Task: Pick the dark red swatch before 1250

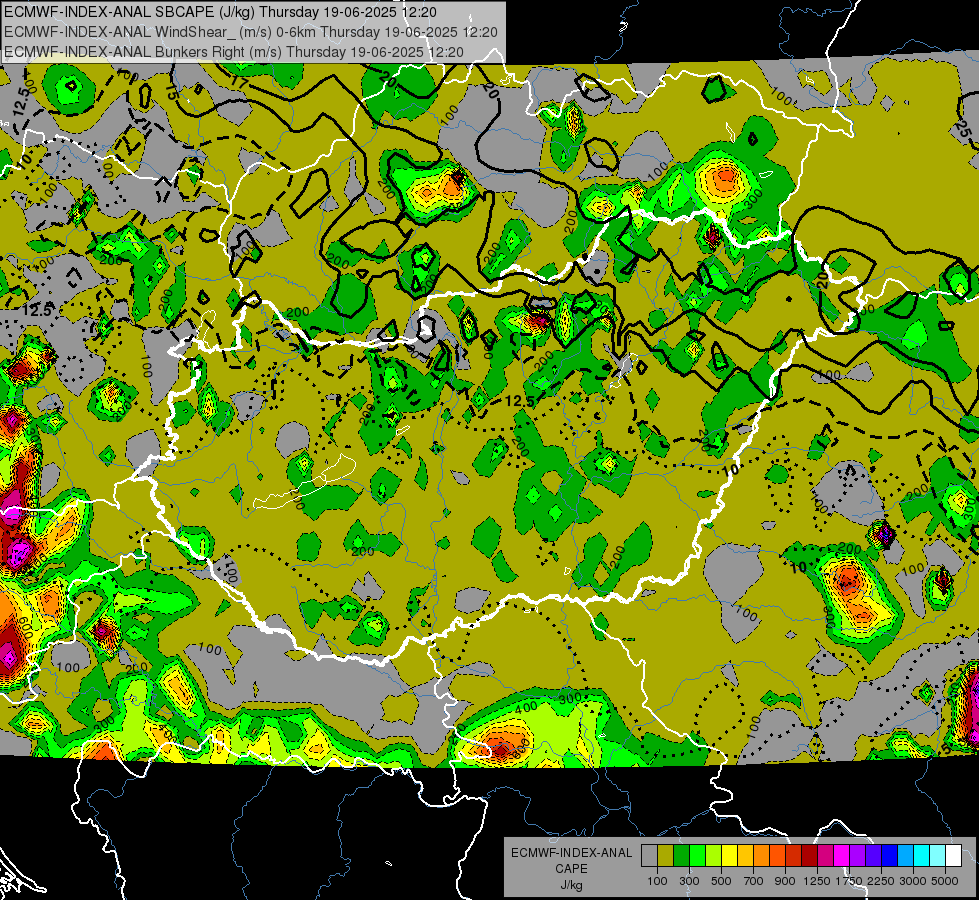Action: (x=810, y=856)
